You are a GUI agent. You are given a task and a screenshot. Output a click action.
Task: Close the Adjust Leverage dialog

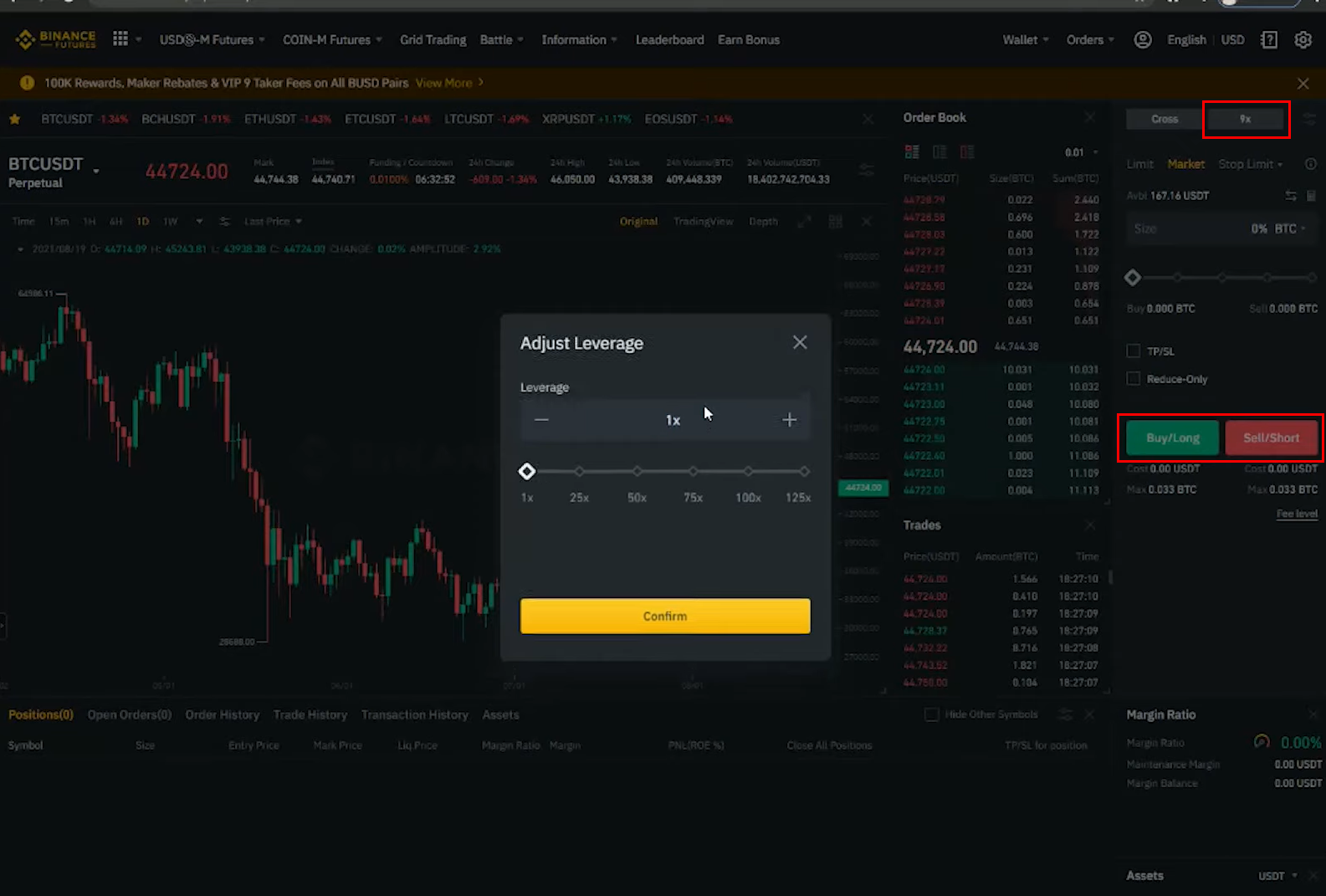(800, 342)
